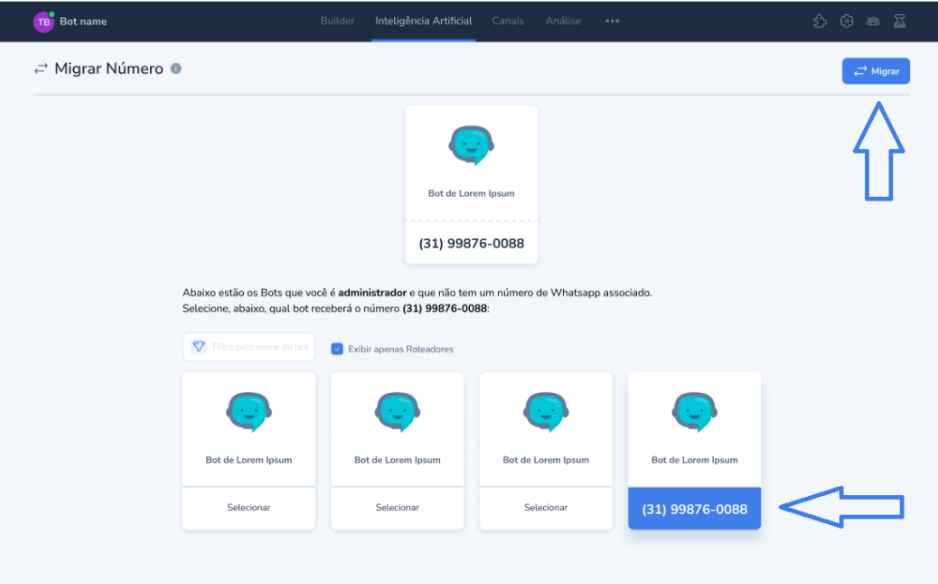This screenshot has height=584, width=938.
Task: Click Selecionar on the second bot card
Action: tap(397, 508)
